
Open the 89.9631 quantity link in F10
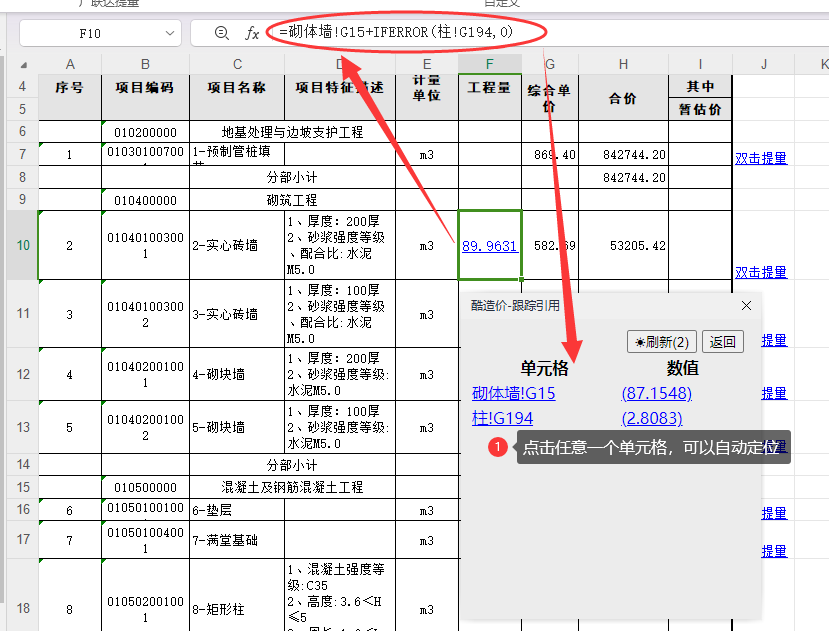pos(489,245)
